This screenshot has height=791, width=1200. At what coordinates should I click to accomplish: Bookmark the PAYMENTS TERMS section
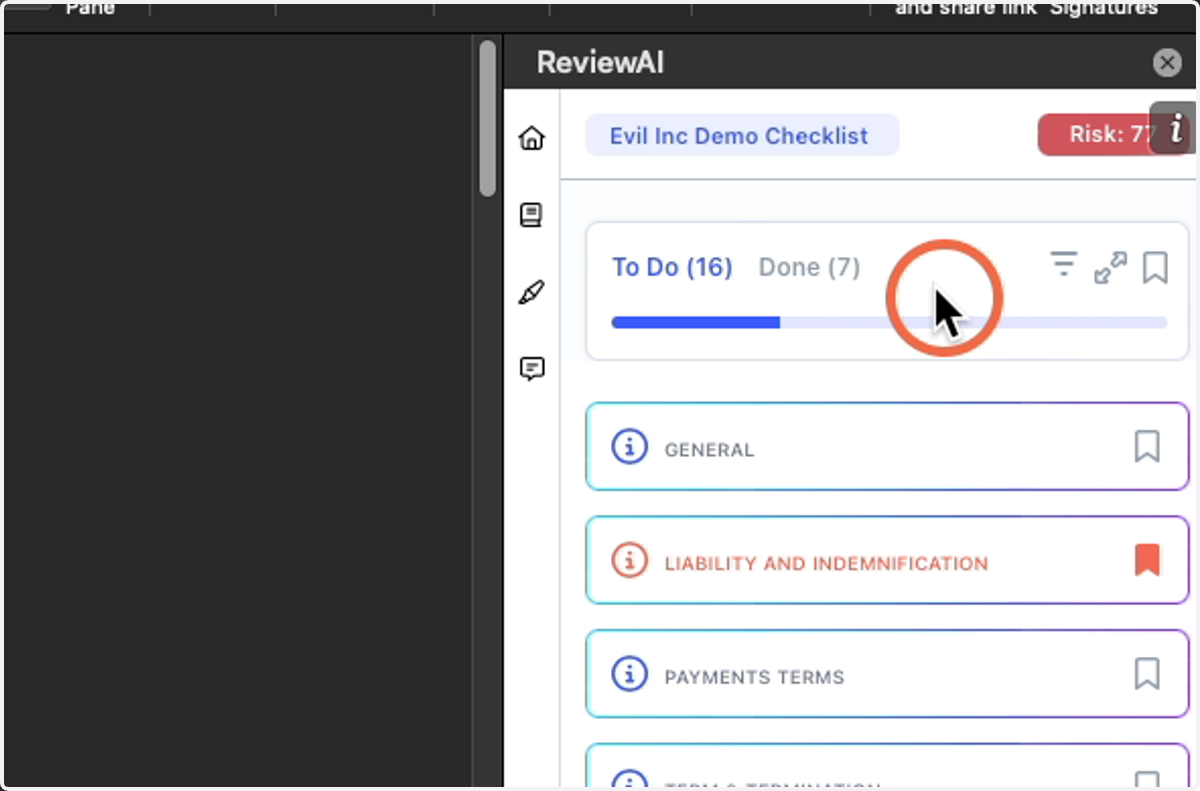(1147, 674)
